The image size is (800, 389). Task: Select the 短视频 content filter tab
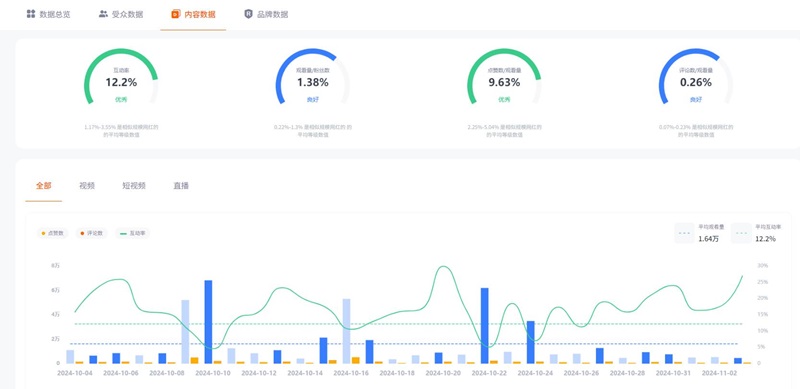[x=134, y=186]
